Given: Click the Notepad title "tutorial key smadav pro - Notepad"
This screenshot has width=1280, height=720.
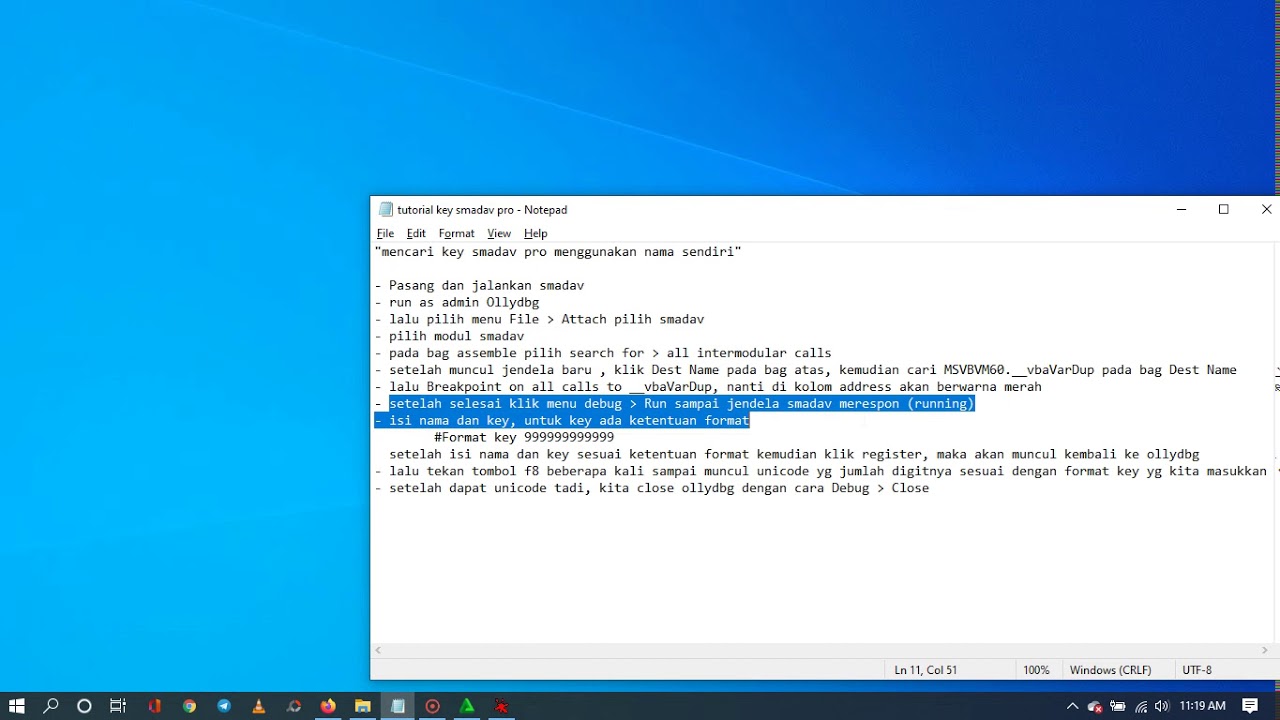Looking at the screenshot, I should click(482, 210).
